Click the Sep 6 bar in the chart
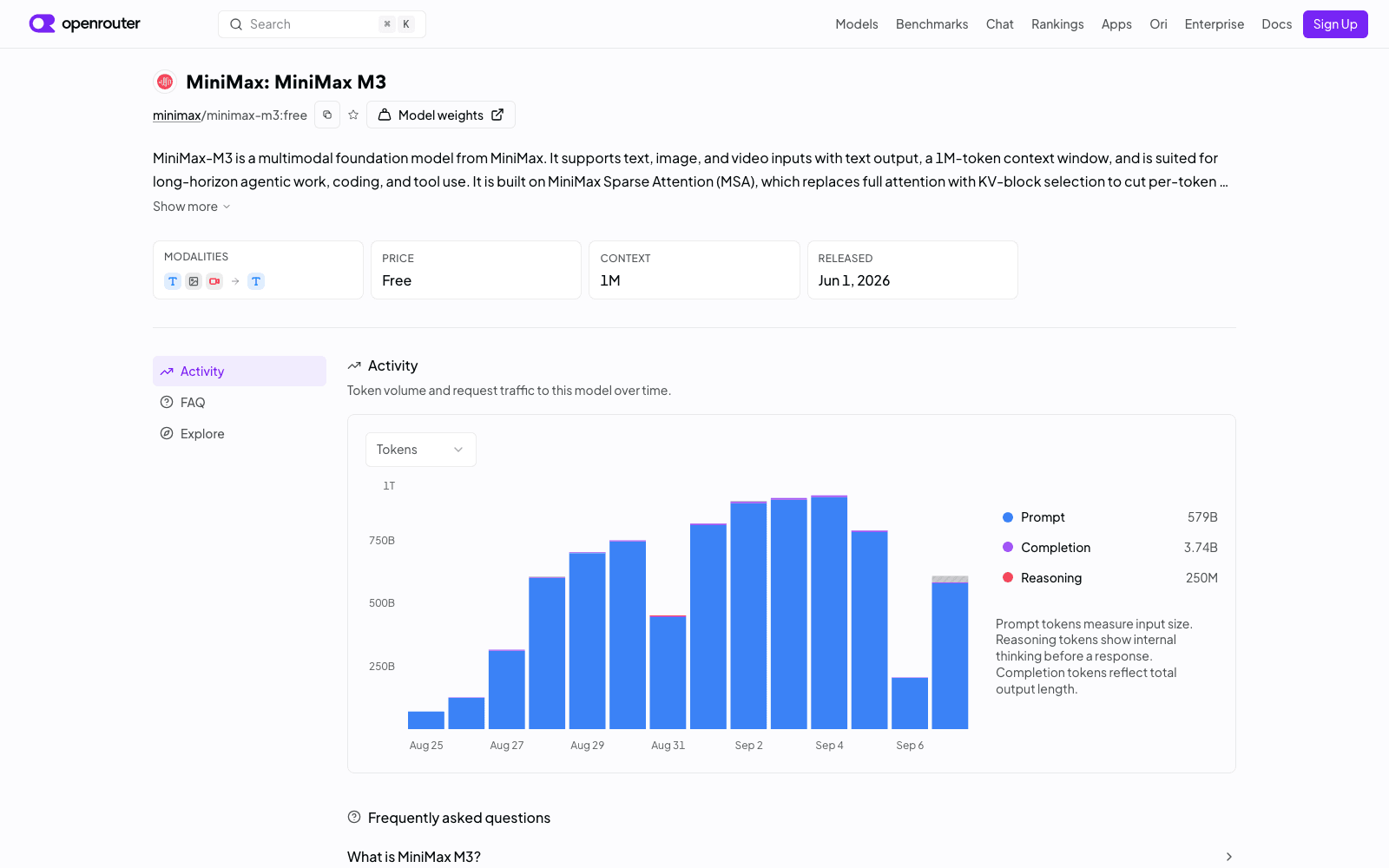 [x=910, y=703]
